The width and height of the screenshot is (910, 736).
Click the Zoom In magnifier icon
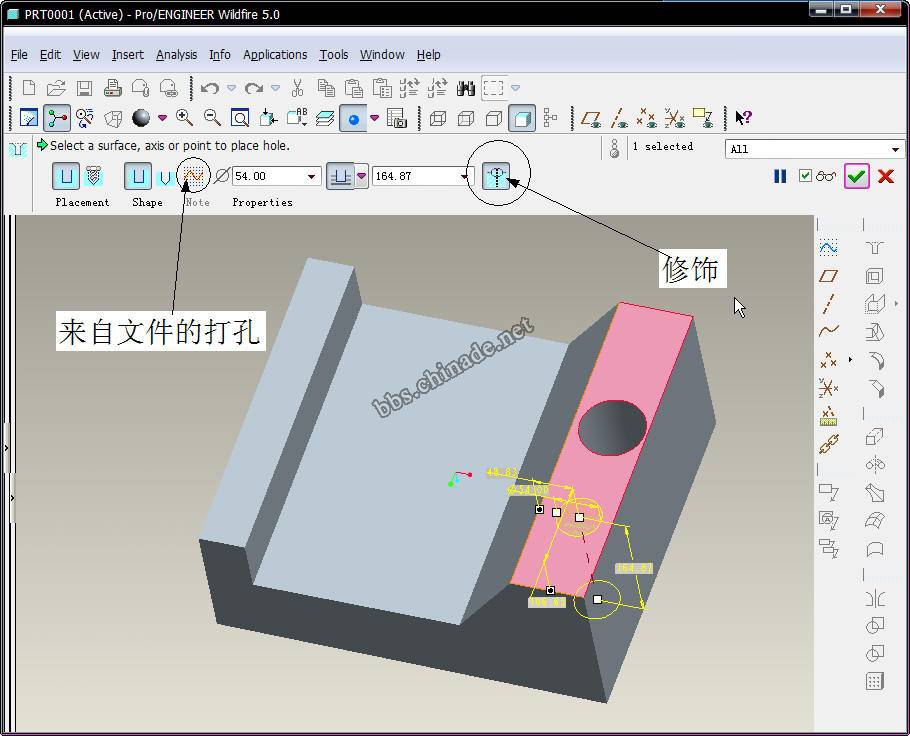pos(185,118)
